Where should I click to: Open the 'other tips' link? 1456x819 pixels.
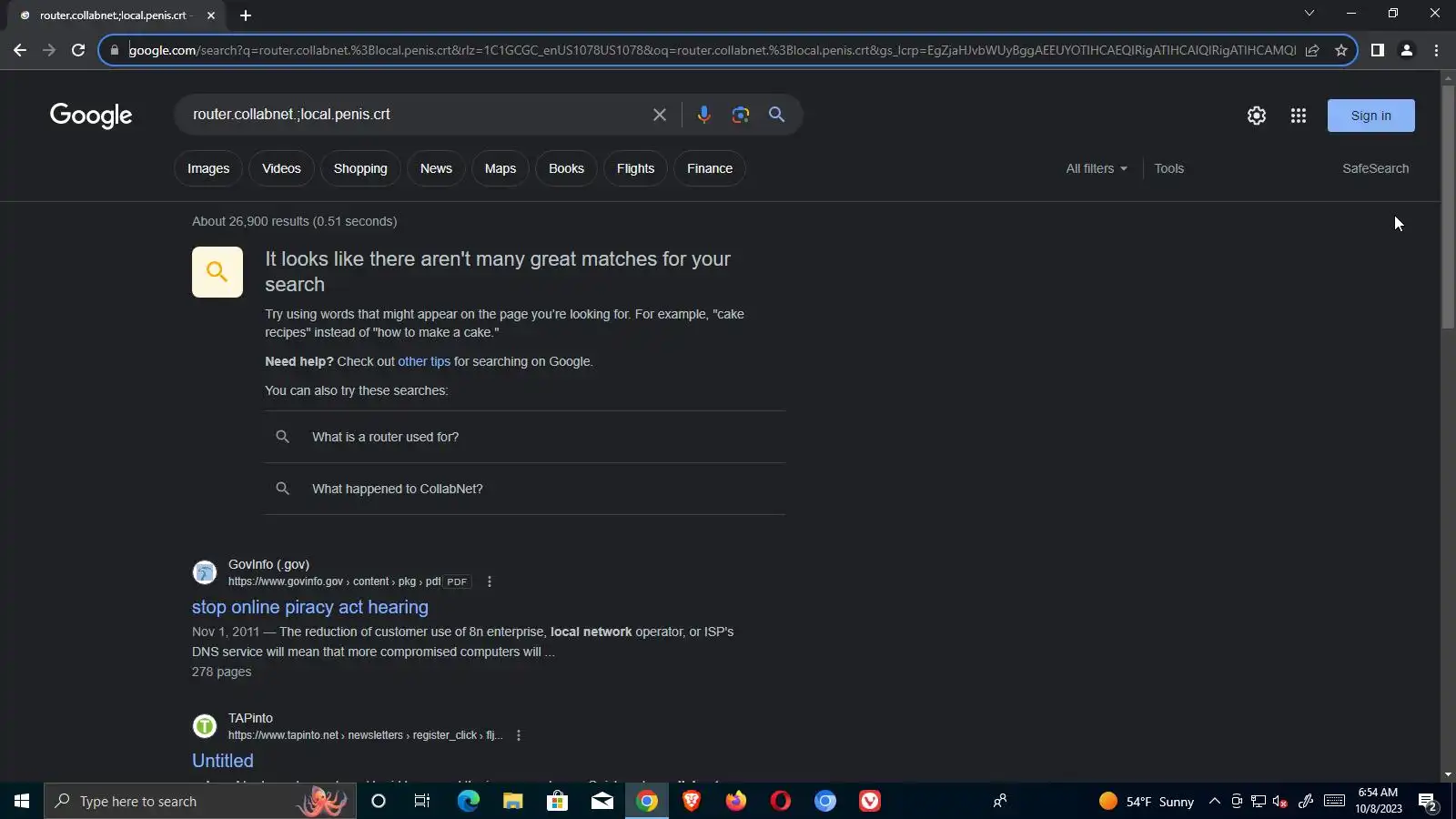[x=424, y=361]
